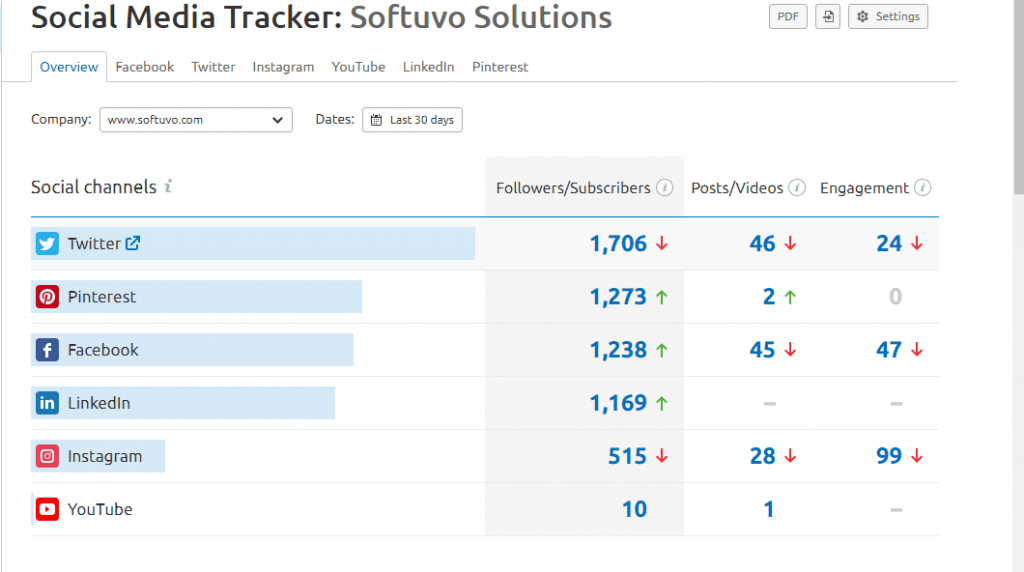1024x572 pixels.
Task: Click Twitter engagement value 24
Action: [x=889, y=244]
